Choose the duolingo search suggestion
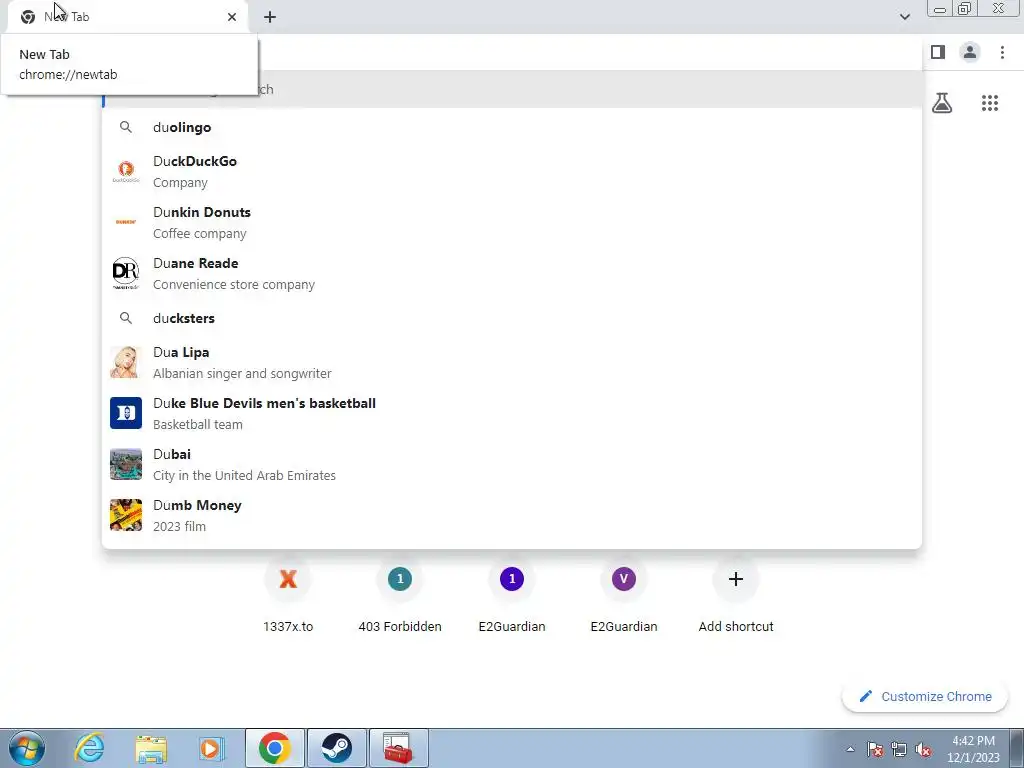 (512, 127)
